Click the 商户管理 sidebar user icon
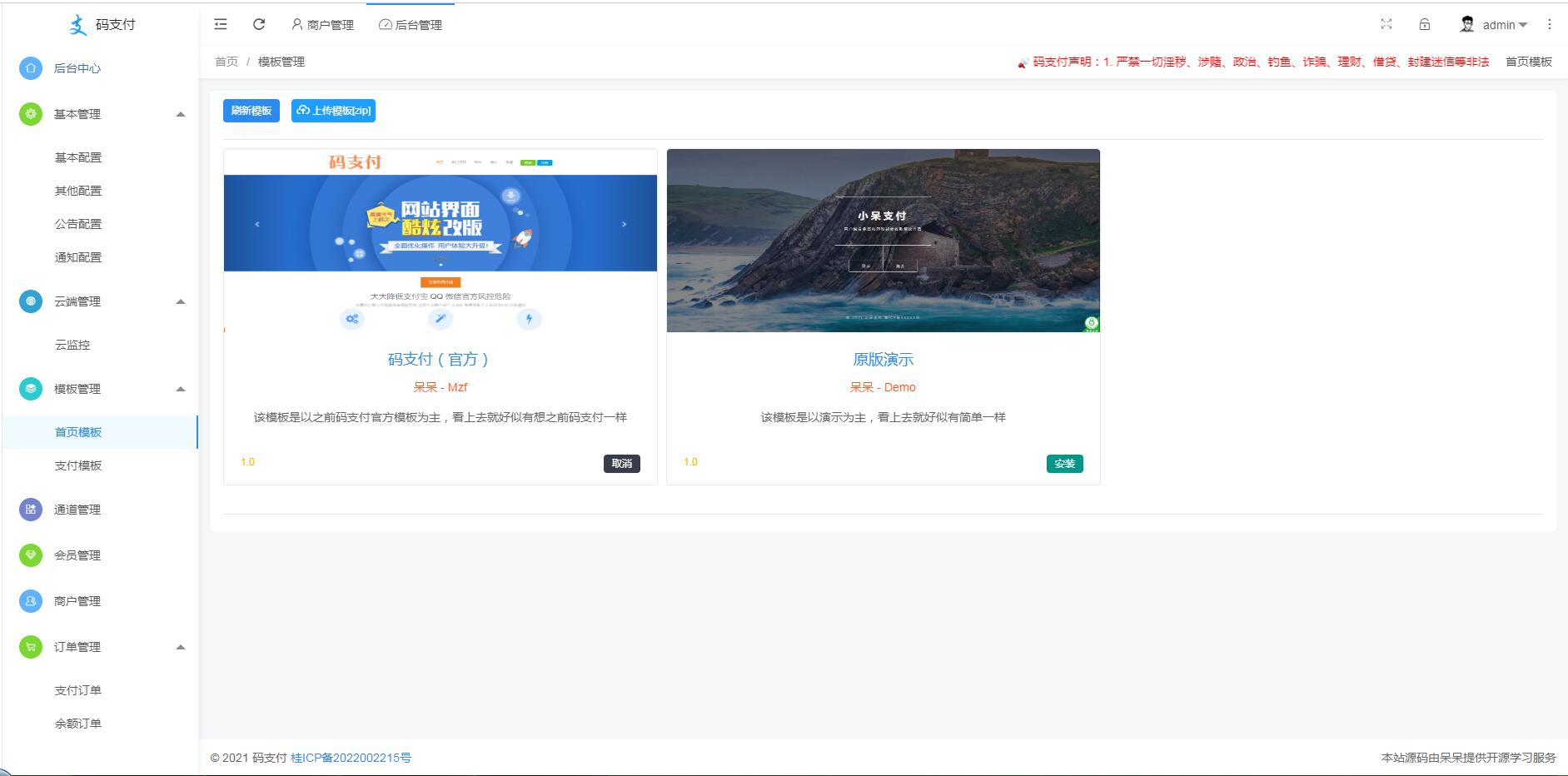Screen dimensions: 1568x776 point(31,601)
